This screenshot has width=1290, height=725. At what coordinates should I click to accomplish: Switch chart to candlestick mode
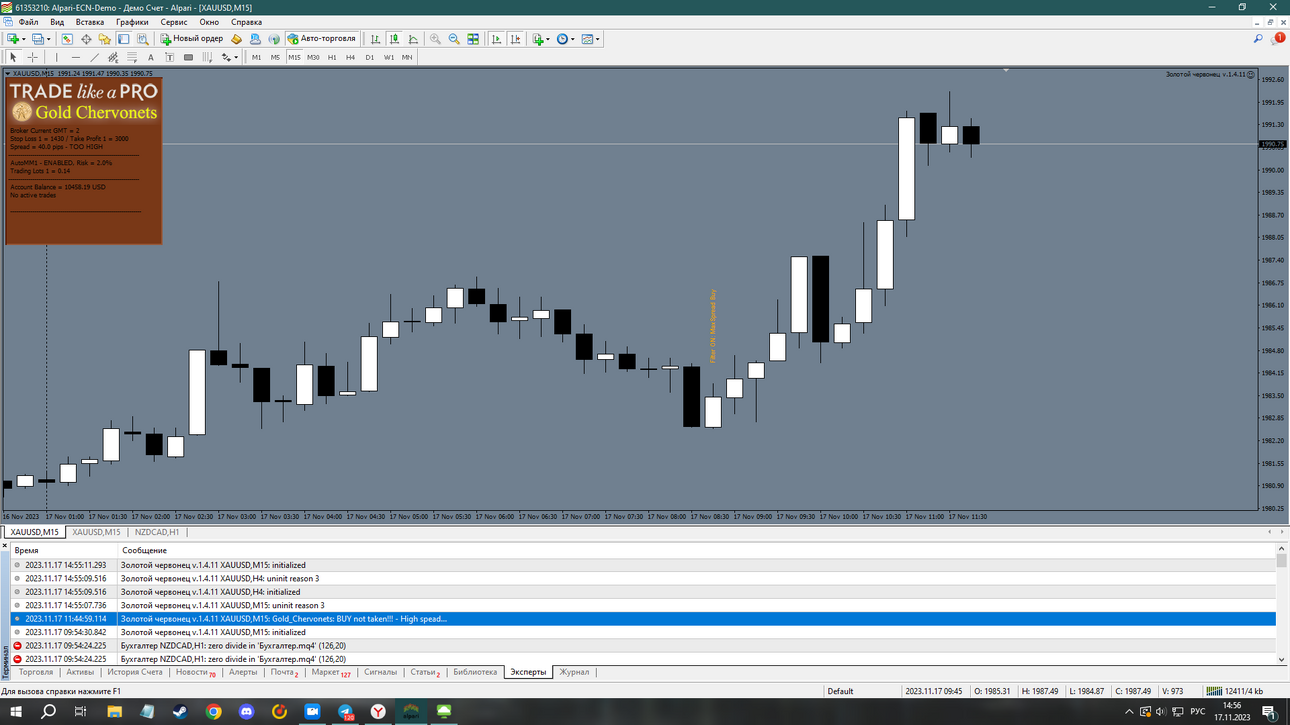point(394,39)
